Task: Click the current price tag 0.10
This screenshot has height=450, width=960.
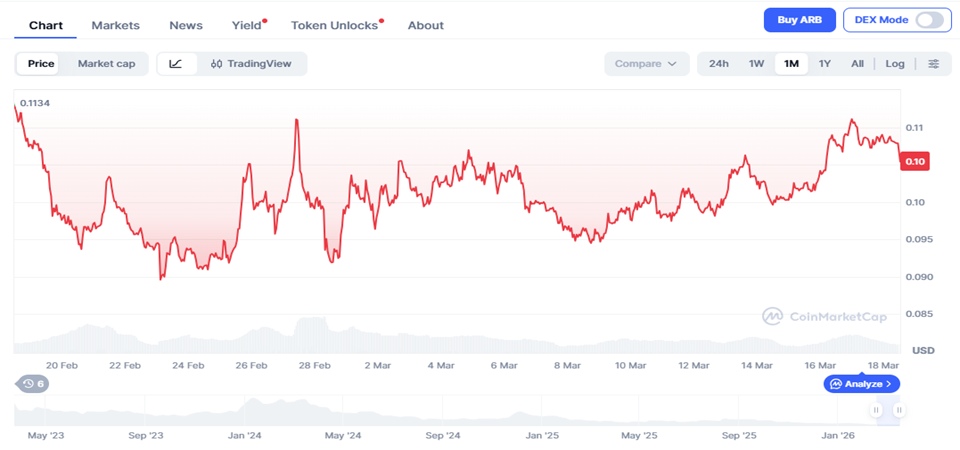Action: [915, 160]
